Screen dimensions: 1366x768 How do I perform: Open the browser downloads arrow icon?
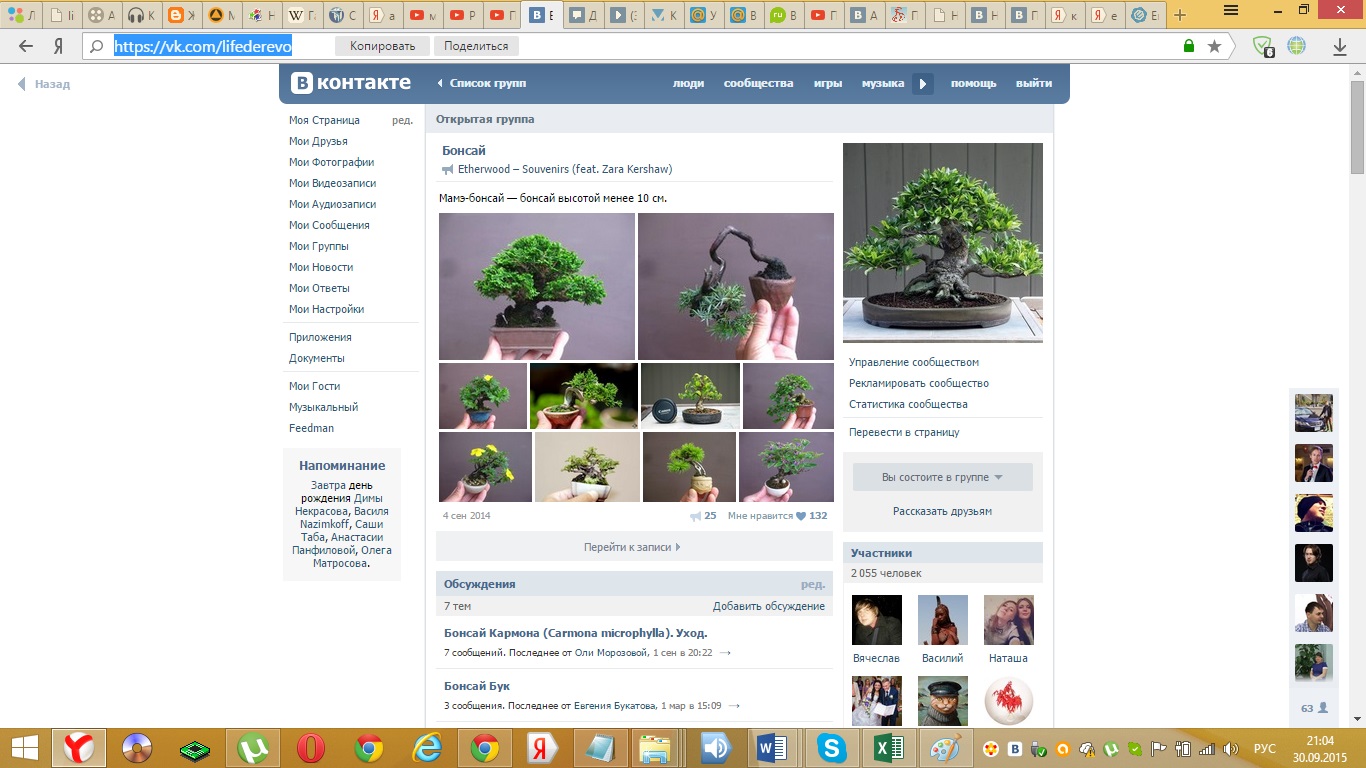pos(1340,46)
